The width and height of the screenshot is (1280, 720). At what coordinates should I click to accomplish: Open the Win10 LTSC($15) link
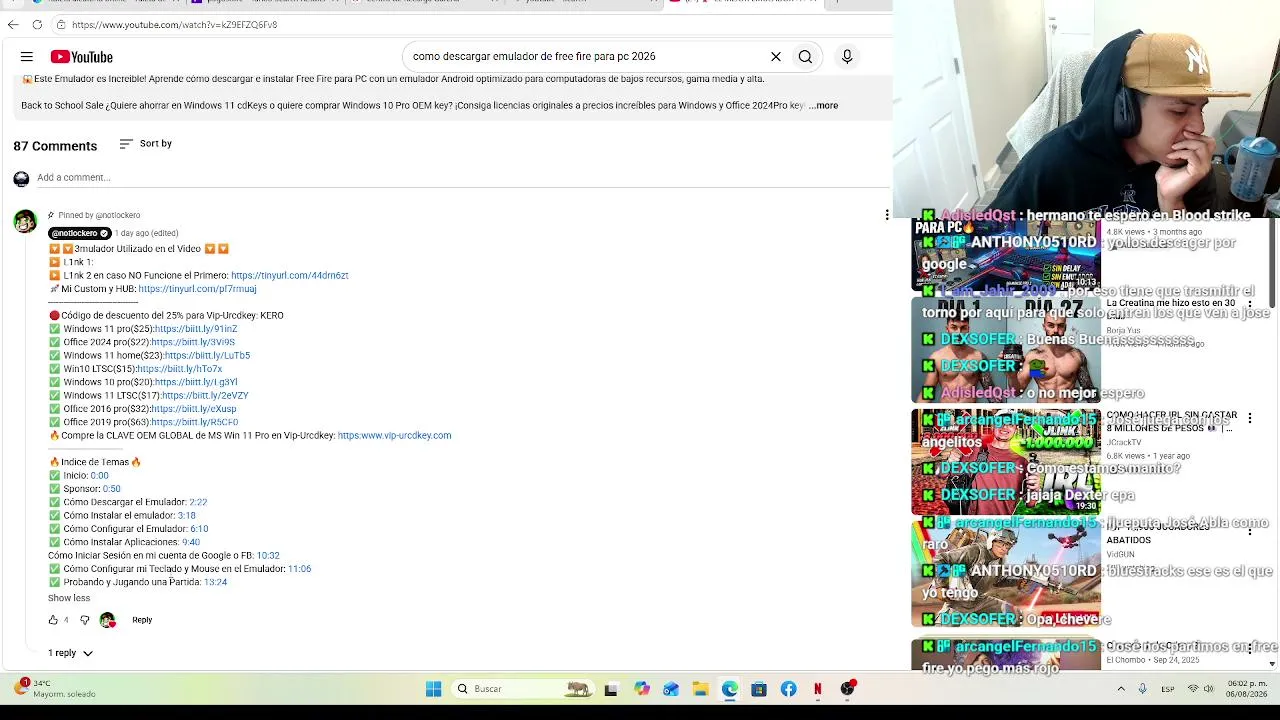click(x=179, y=369)
